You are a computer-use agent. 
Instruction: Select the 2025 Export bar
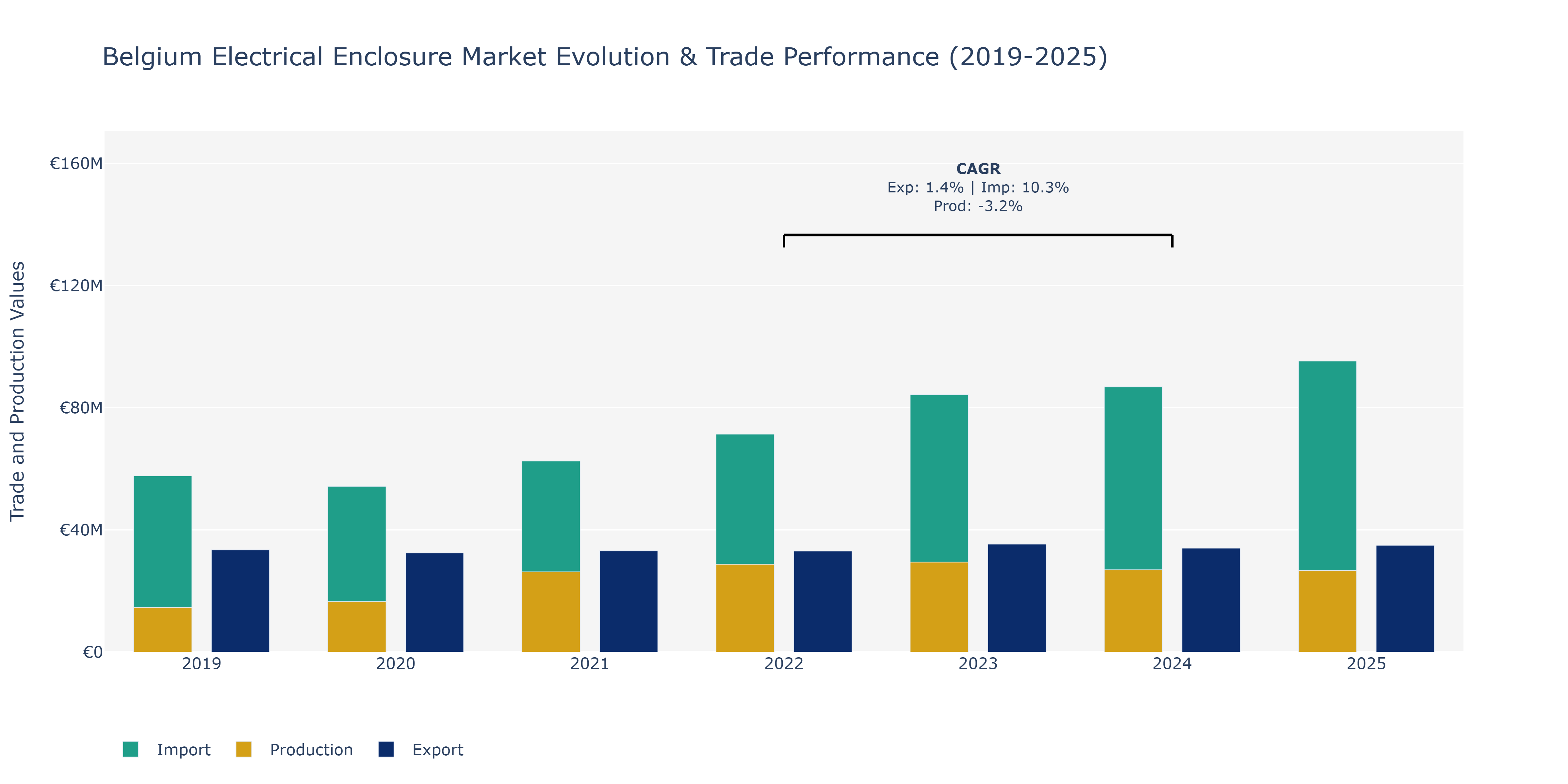pos(1405,598)
